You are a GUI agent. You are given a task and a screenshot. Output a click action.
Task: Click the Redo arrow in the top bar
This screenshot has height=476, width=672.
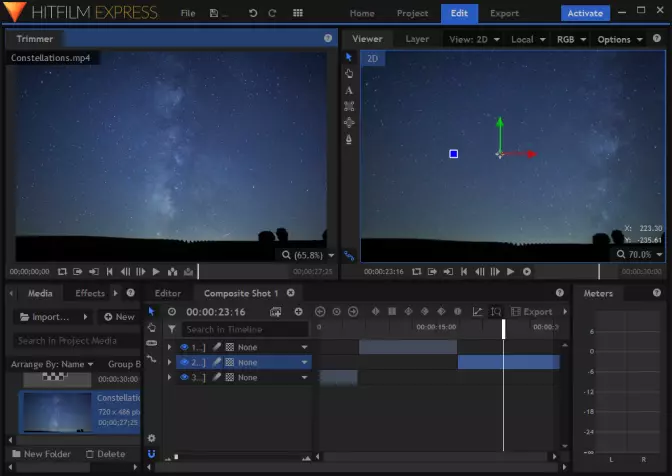pos(273,13)
